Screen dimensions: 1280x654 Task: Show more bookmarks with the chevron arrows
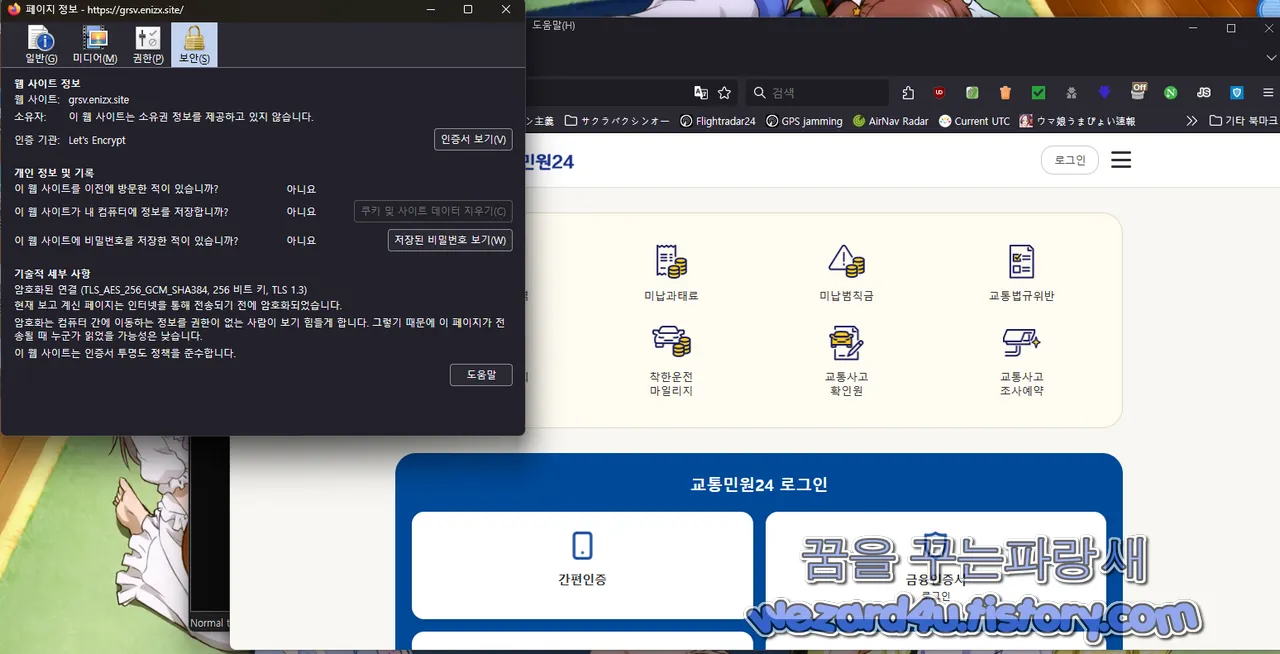pos(1191,121)
